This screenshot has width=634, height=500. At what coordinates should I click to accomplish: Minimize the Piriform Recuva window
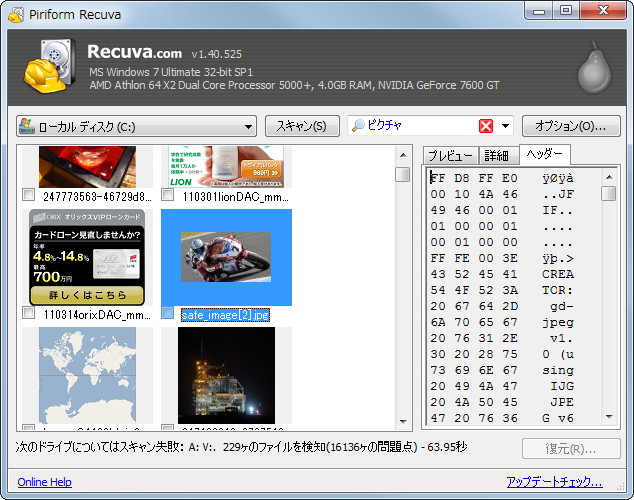tap(539, 11)
